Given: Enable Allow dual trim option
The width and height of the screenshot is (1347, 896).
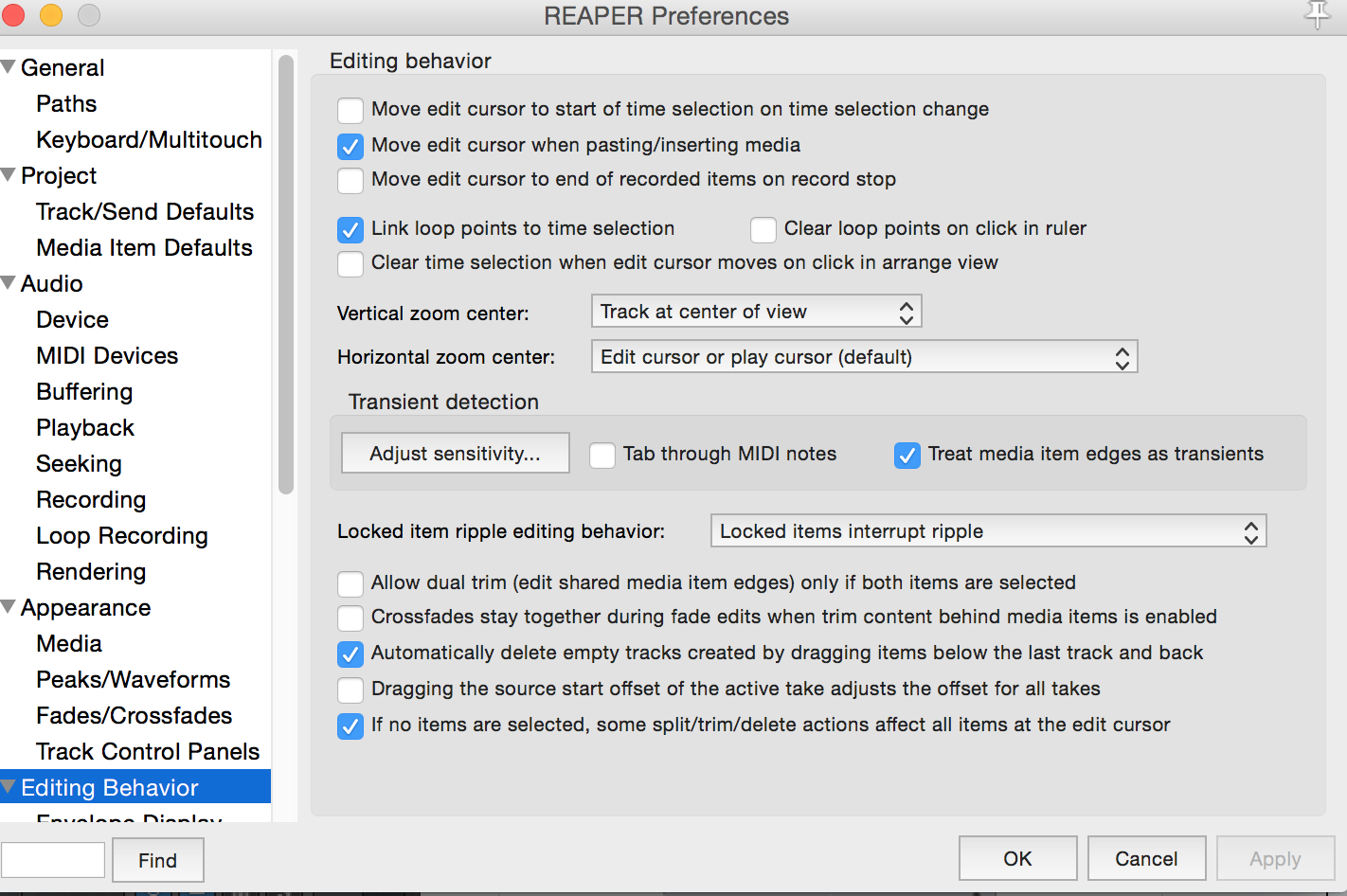Looking at the screenshot, I should [x=350, y=583].
